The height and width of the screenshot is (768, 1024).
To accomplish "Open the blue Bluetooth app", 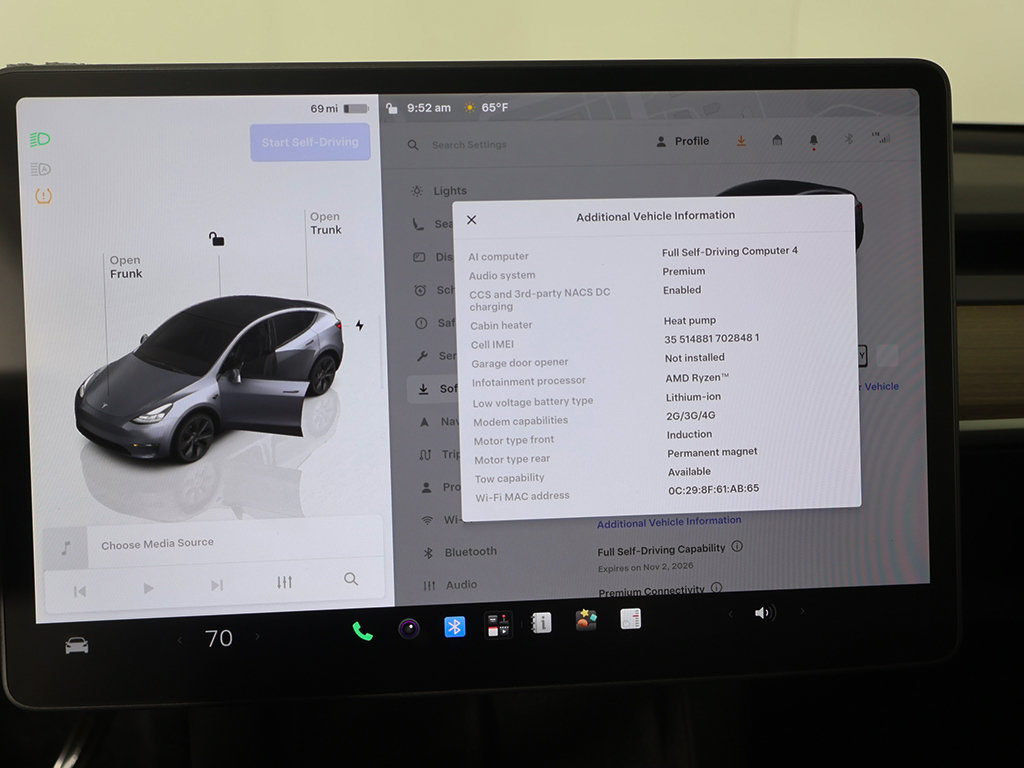I will pyautogui.click(x=455, y=627).
